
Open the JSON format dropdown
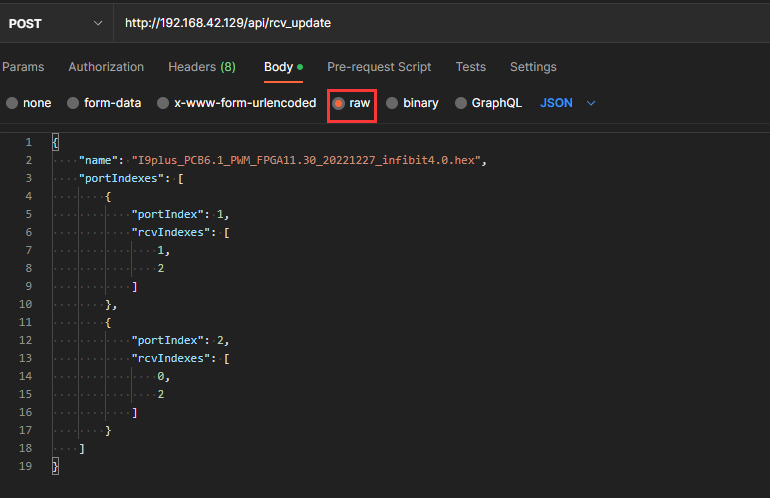(x=568, y=103)
